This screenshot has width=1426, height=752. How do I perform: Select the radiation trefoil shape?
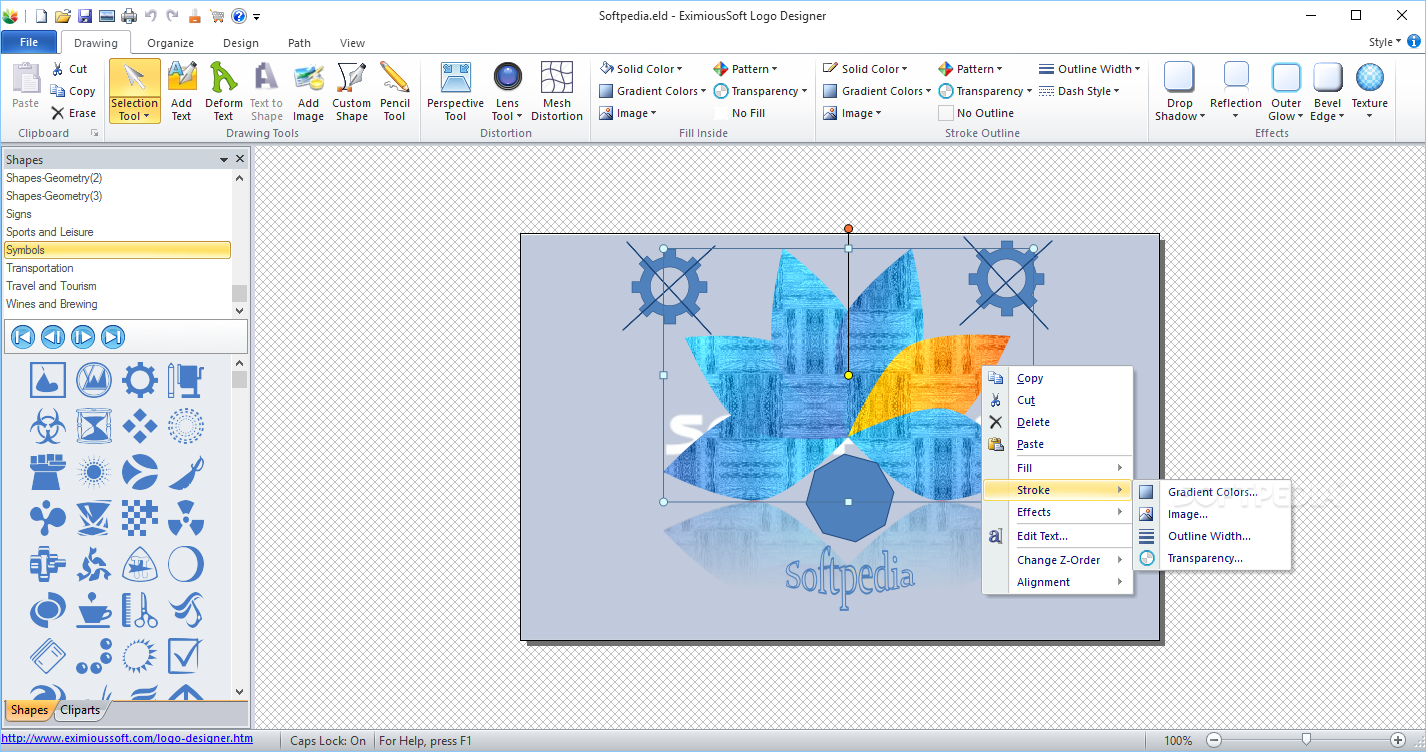(186, 518)
